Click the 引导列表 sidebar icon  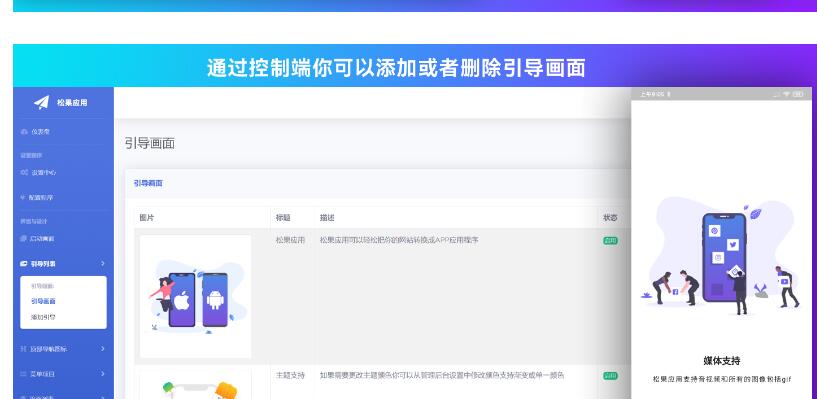click(23, 264)
